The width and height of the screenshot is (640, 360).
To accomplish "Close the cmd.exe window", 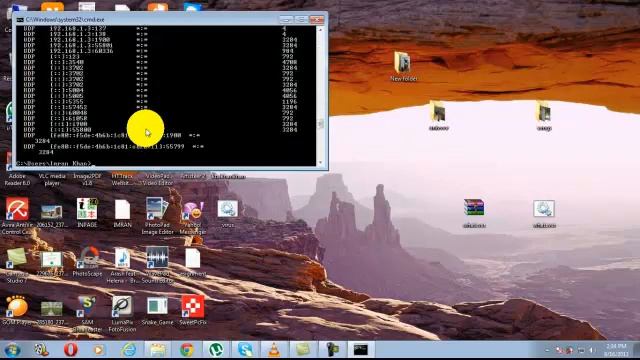I will (x=317, y=19).
